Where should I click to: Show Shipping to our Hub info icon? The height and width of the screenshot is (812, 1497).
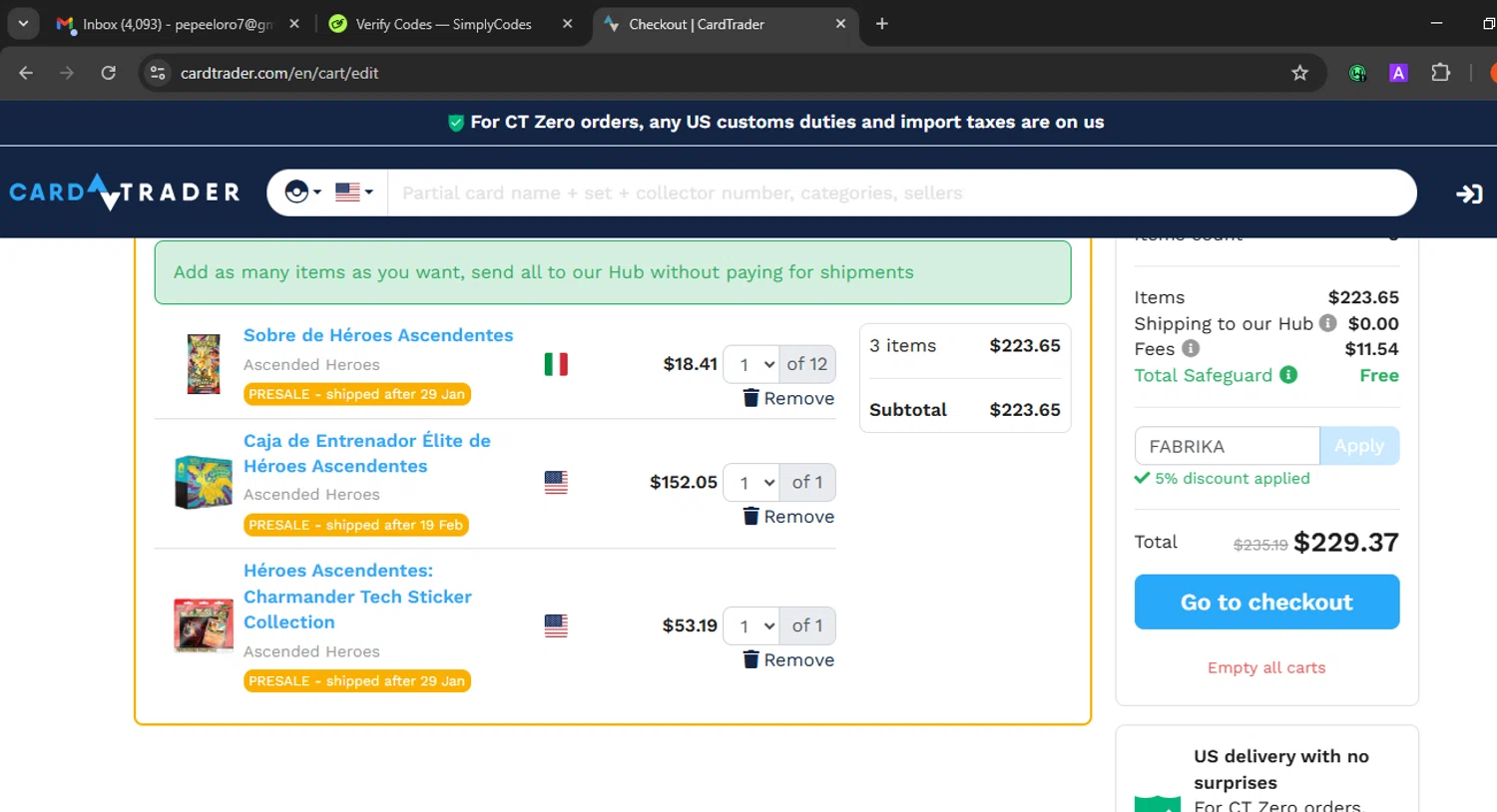coord(1327,322)
